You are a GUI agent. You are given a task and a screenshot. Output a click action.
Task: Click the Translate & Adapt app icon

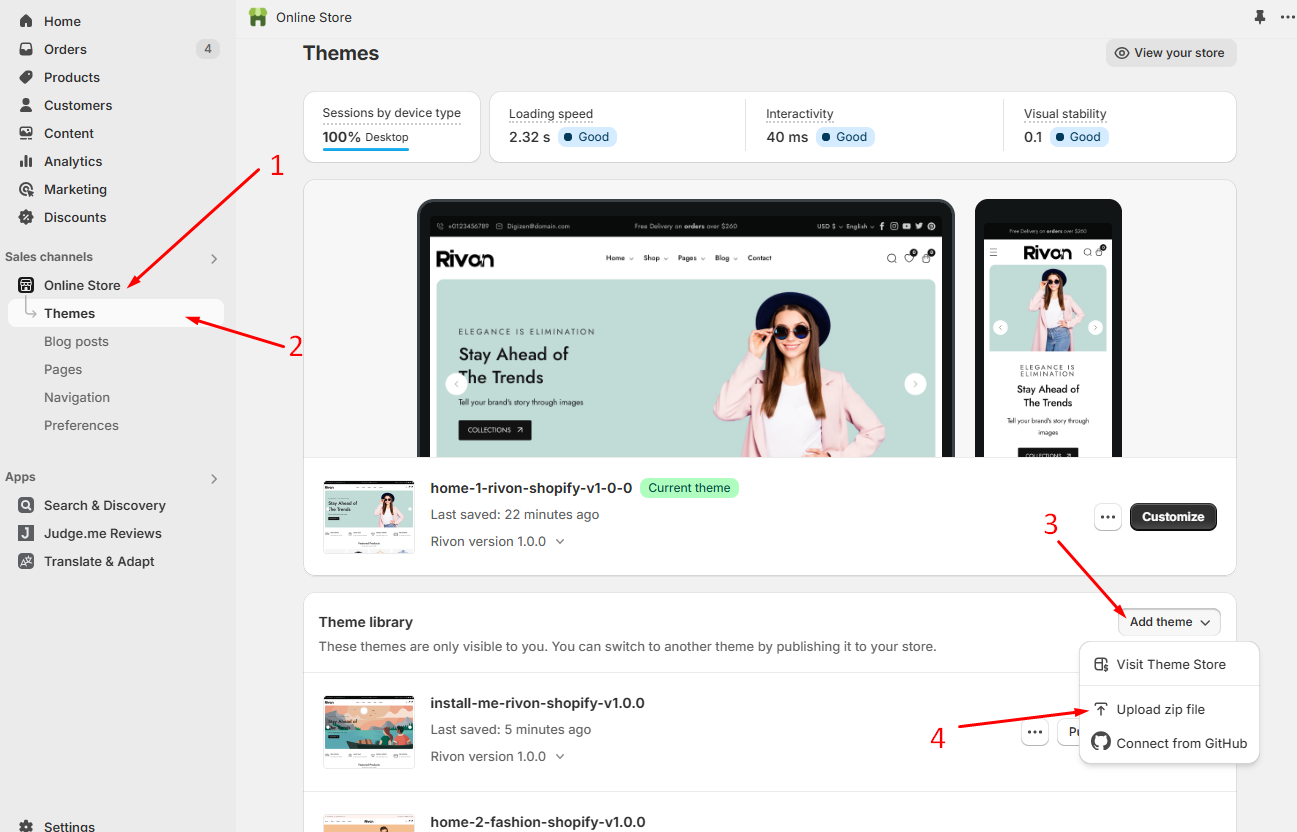click(x=26, y=561)
